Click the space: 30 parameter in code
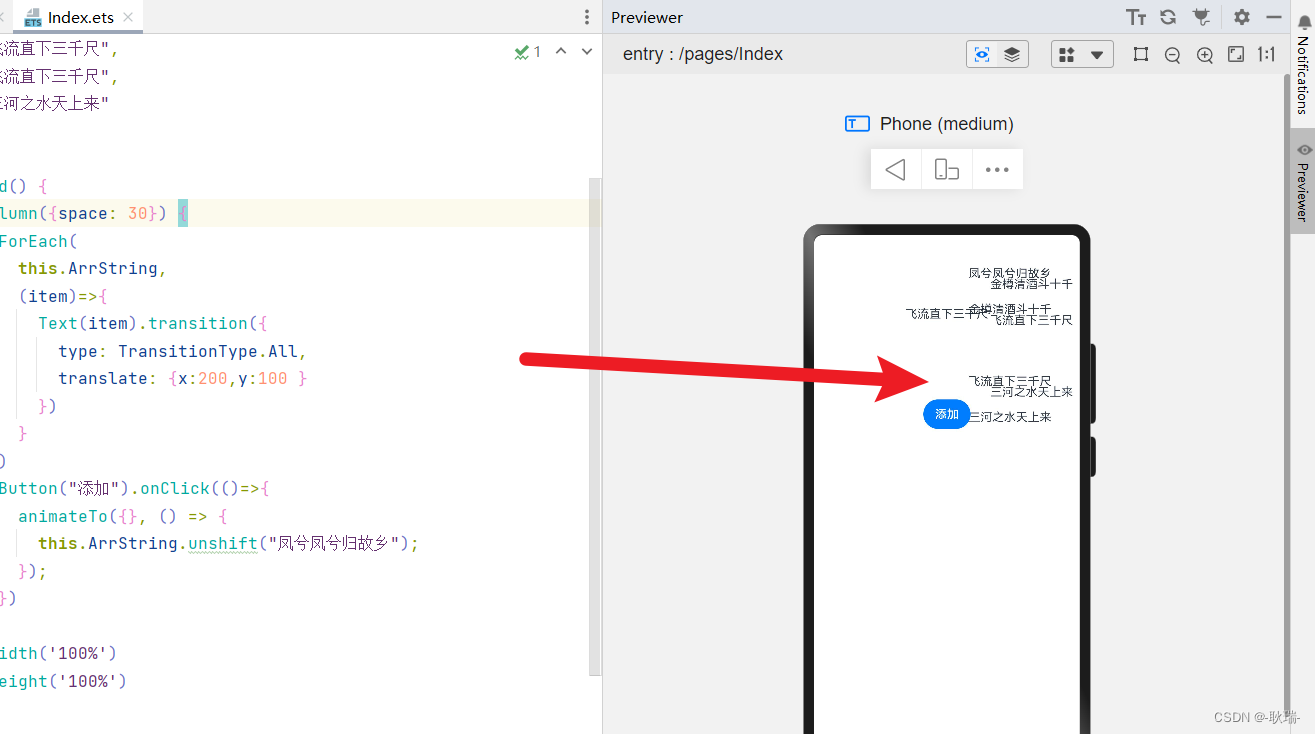 pos(104,213)
